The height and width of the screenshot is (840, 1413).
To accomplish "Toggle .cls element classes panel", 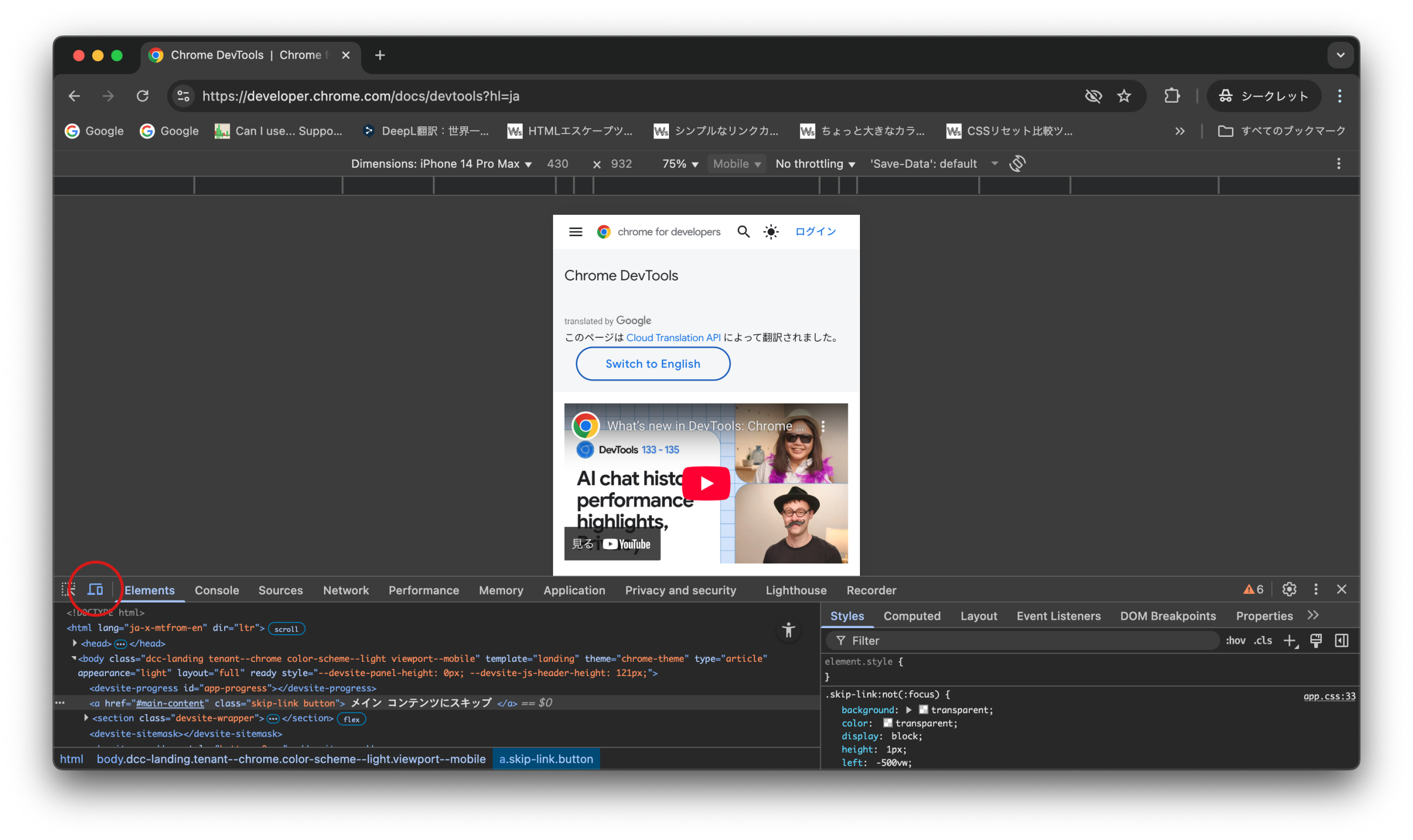I will pyautogui.click(x=1262, y=640).
